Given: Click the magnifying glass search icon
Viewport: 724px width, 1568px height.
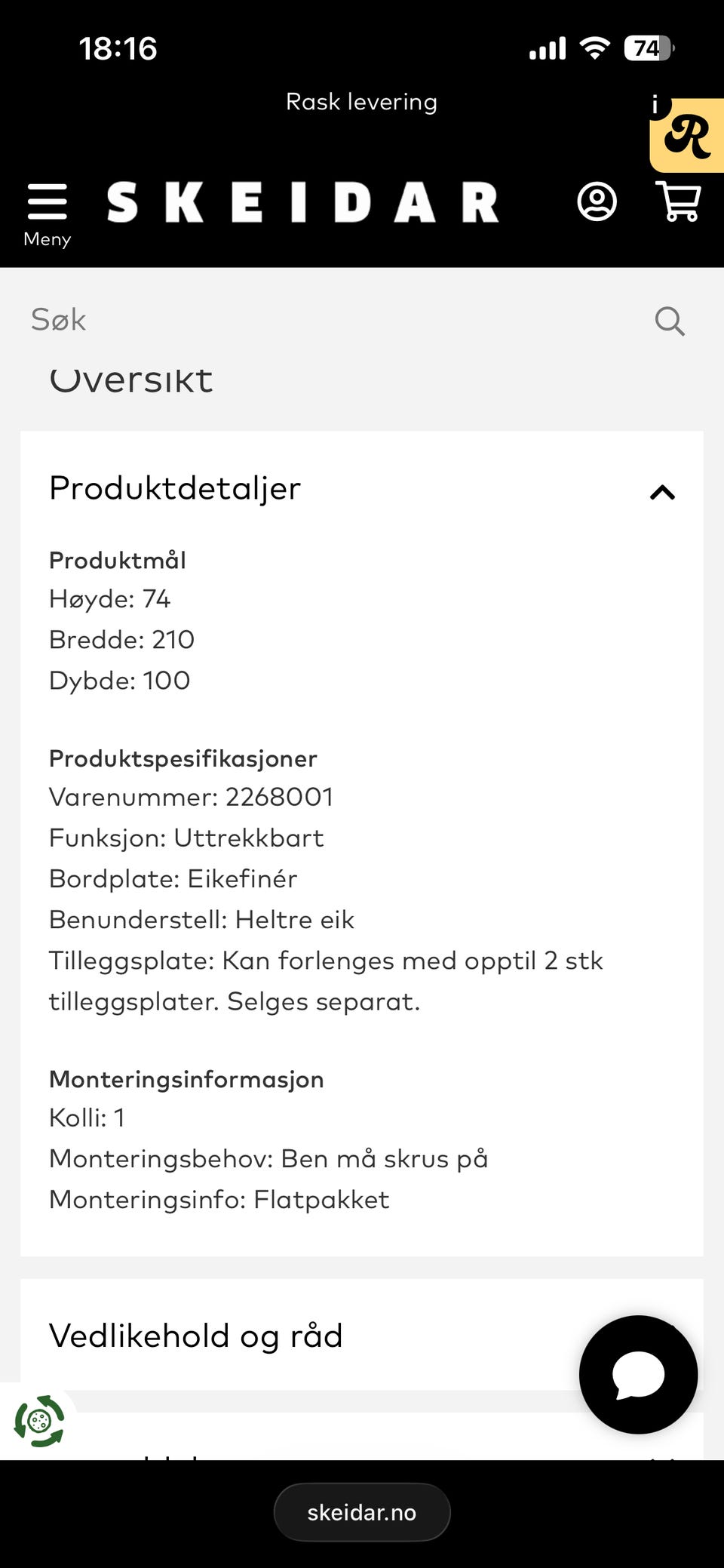Looking at the screenshot, I should [670, 321].
